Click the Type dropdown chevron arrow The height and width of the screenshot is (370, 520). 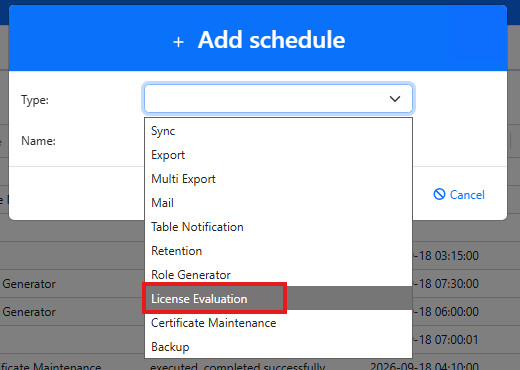(x=395, y=99)
